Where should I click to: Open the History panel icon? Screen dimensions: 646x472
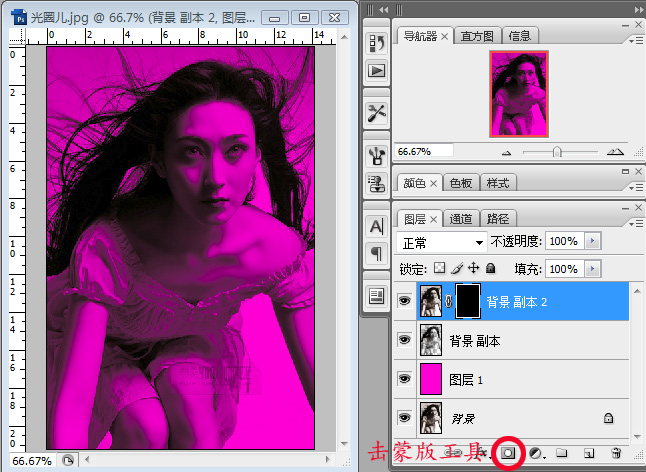point(377,44)
